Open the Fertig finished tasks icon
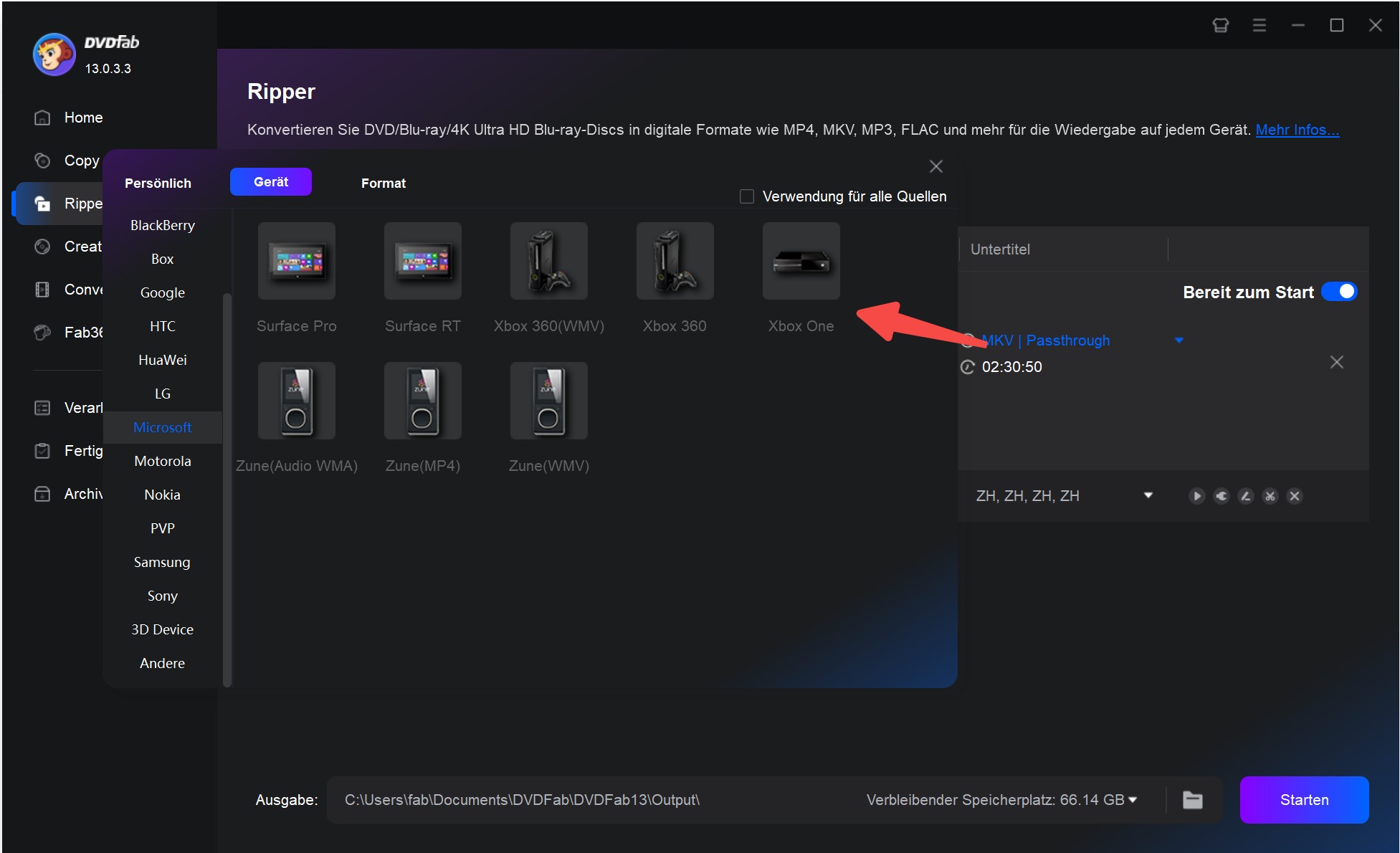 (42, 451)
